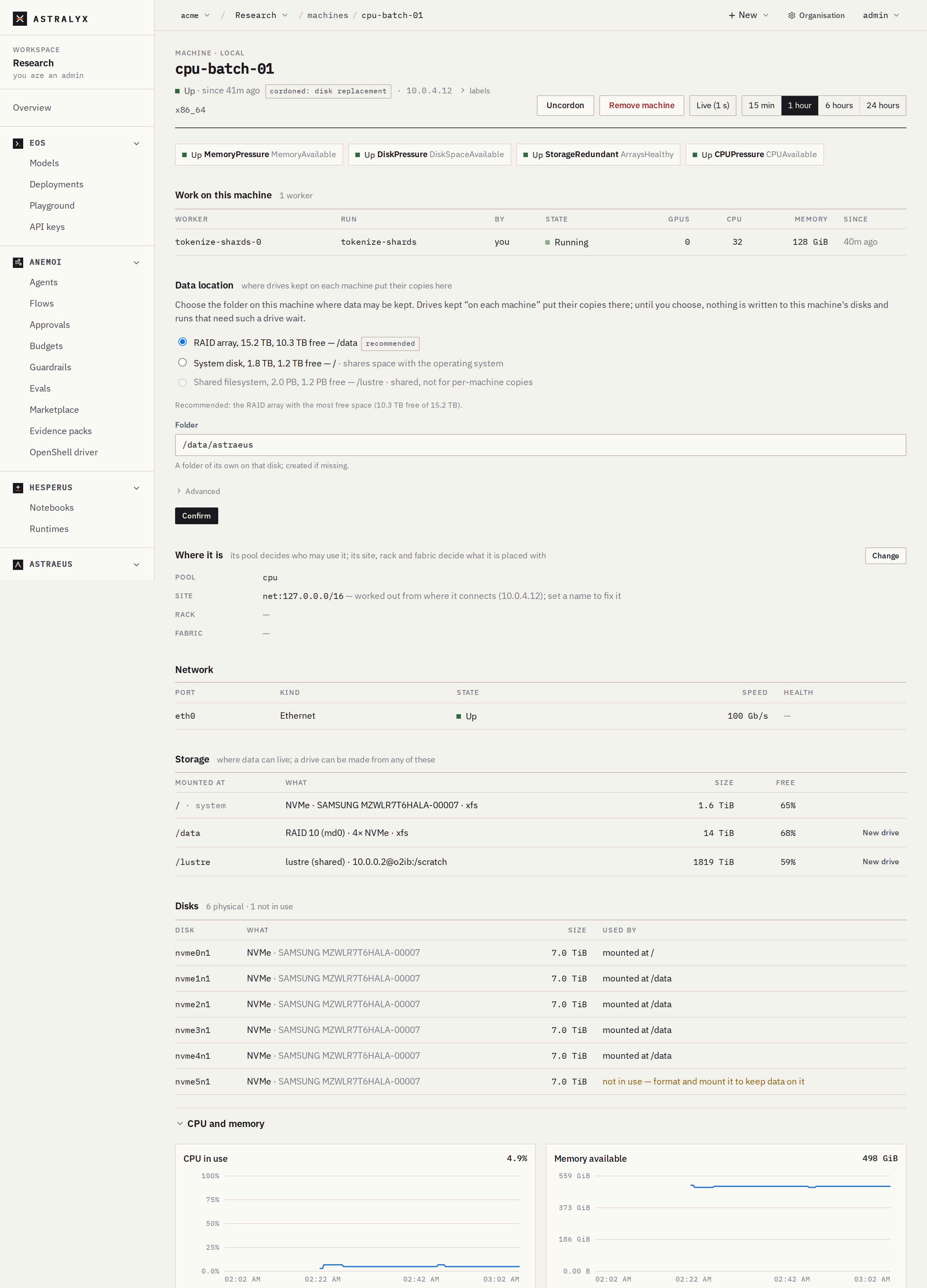Open Guardrails in the sidebar
The width and height of the screenshot is (927, 1288).
(51, 367)
